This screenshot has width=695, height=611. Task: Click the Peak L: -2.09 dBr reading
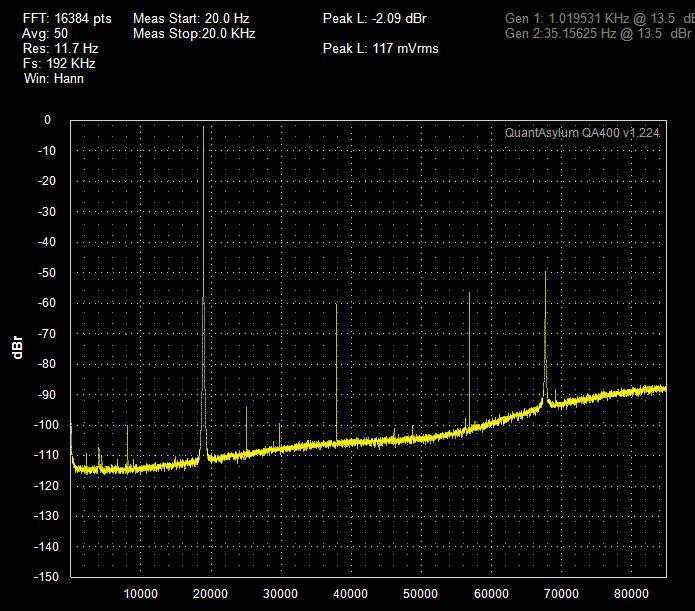coord(375,19)
